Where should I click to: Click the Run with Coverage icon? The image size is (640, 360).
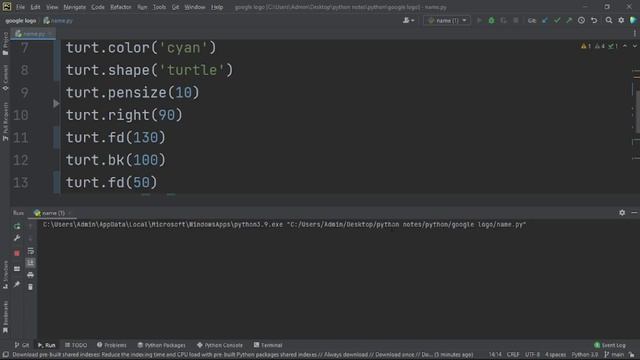(504, 20)
